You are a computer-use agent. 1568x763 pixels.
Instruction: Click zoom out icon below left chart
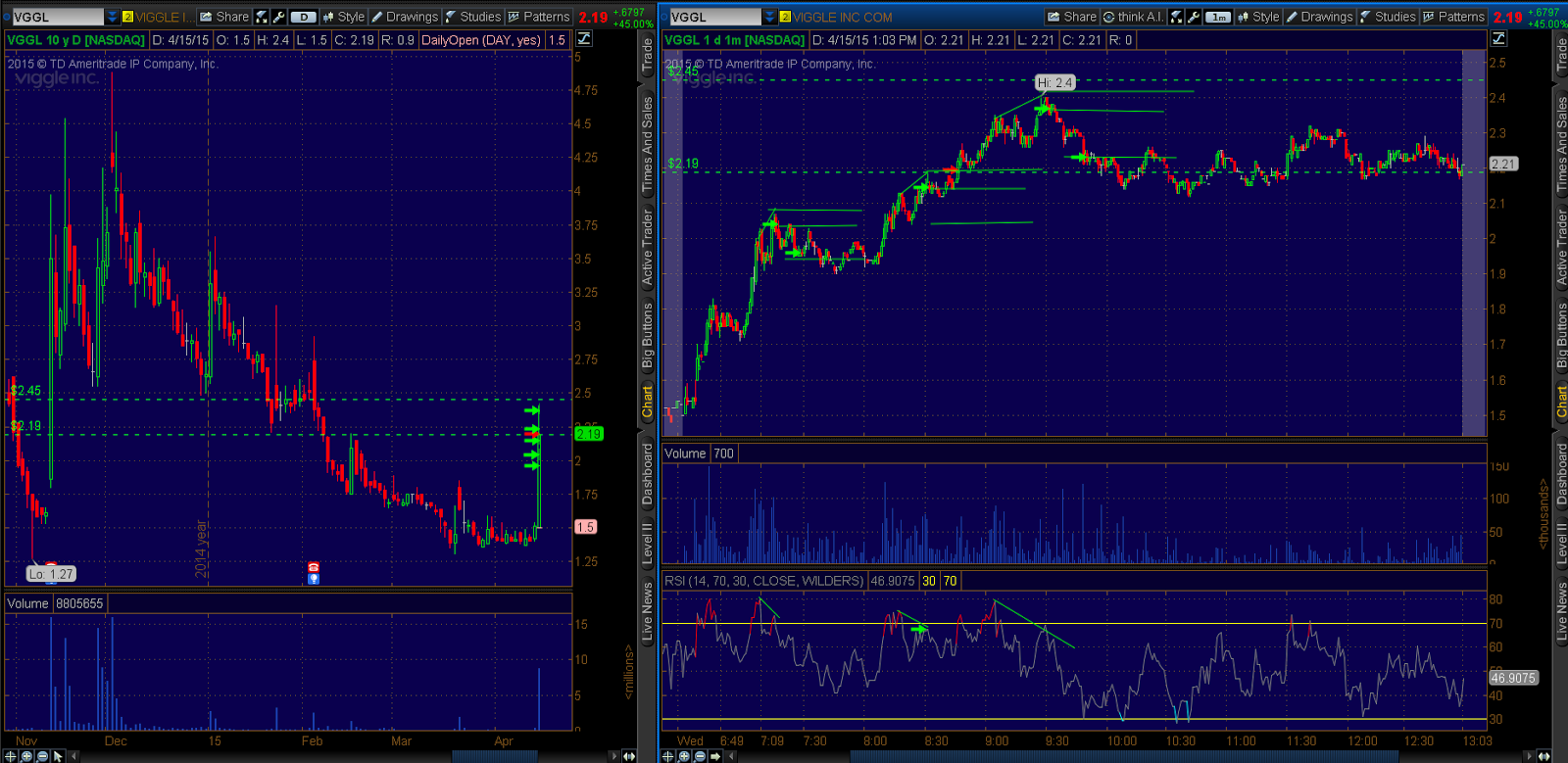coord(42,756)
